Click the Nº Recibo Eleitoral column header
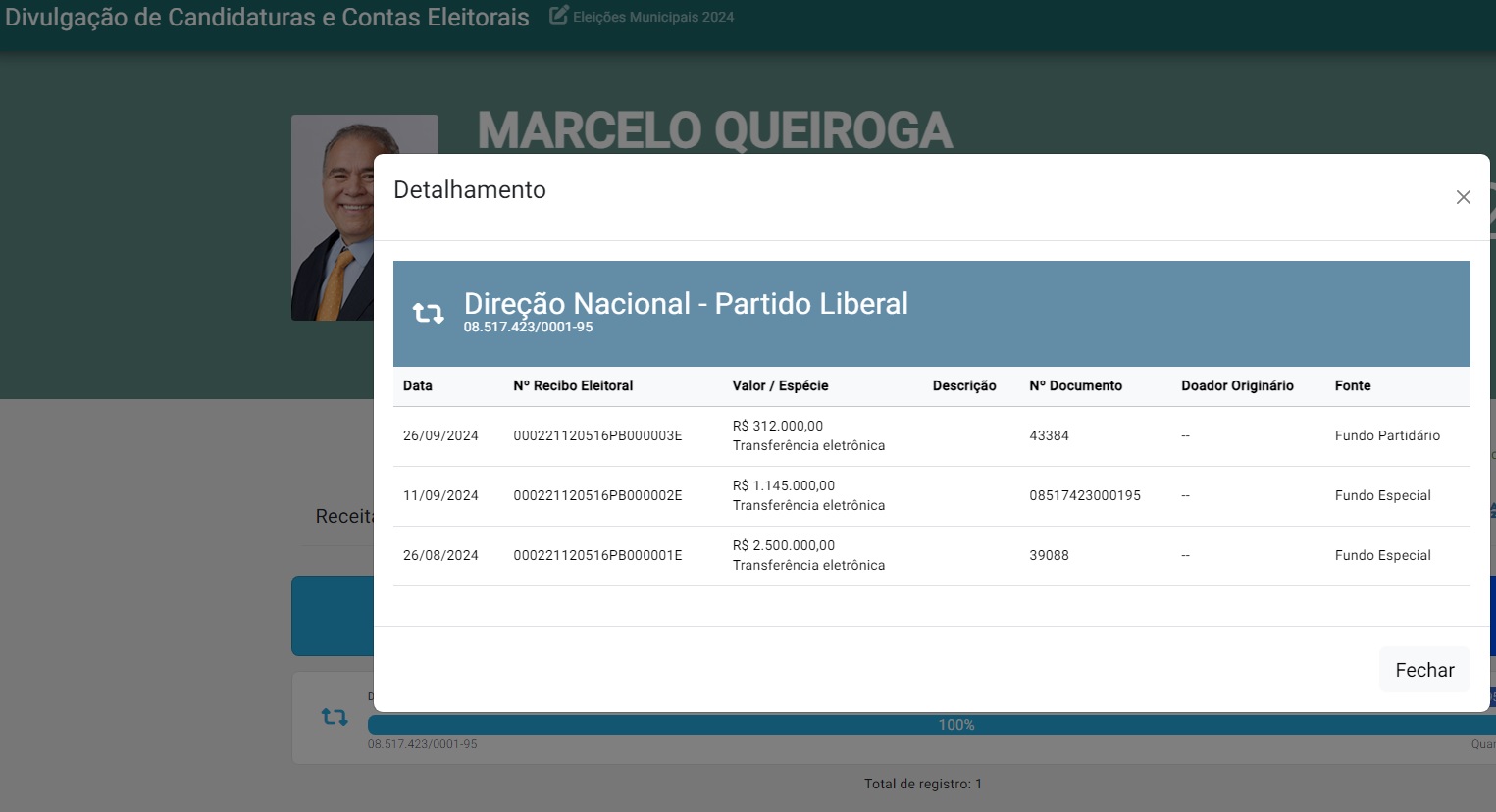 click(573, 386)
